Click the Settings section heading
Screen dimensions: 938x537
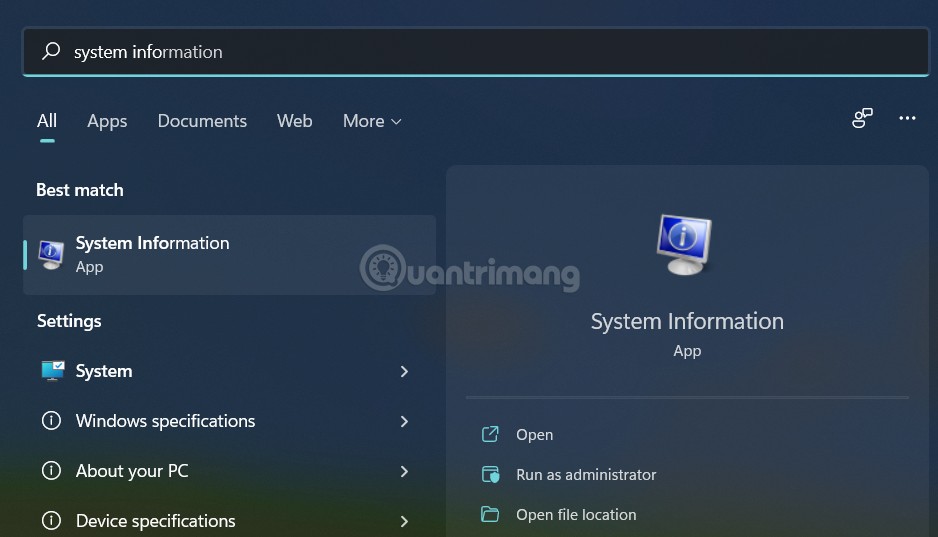(x=69, y=321)
